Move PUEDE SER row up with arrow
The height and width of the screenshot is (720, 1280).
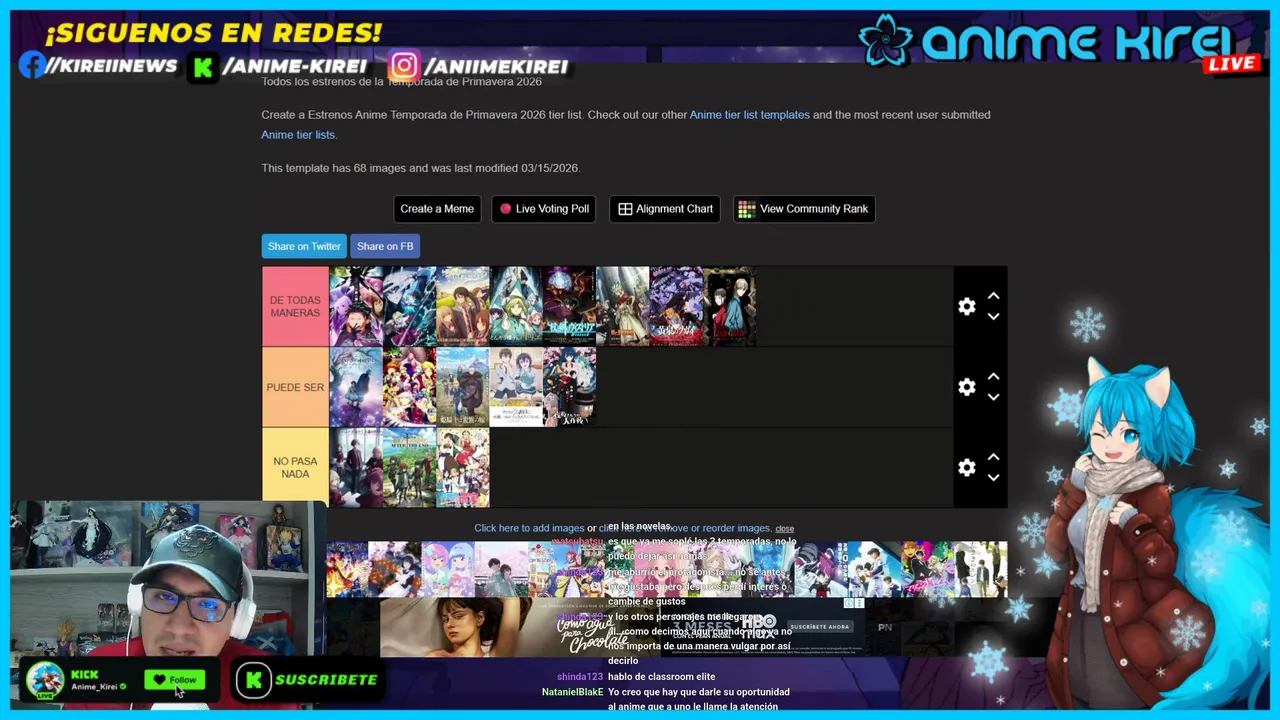993,377
